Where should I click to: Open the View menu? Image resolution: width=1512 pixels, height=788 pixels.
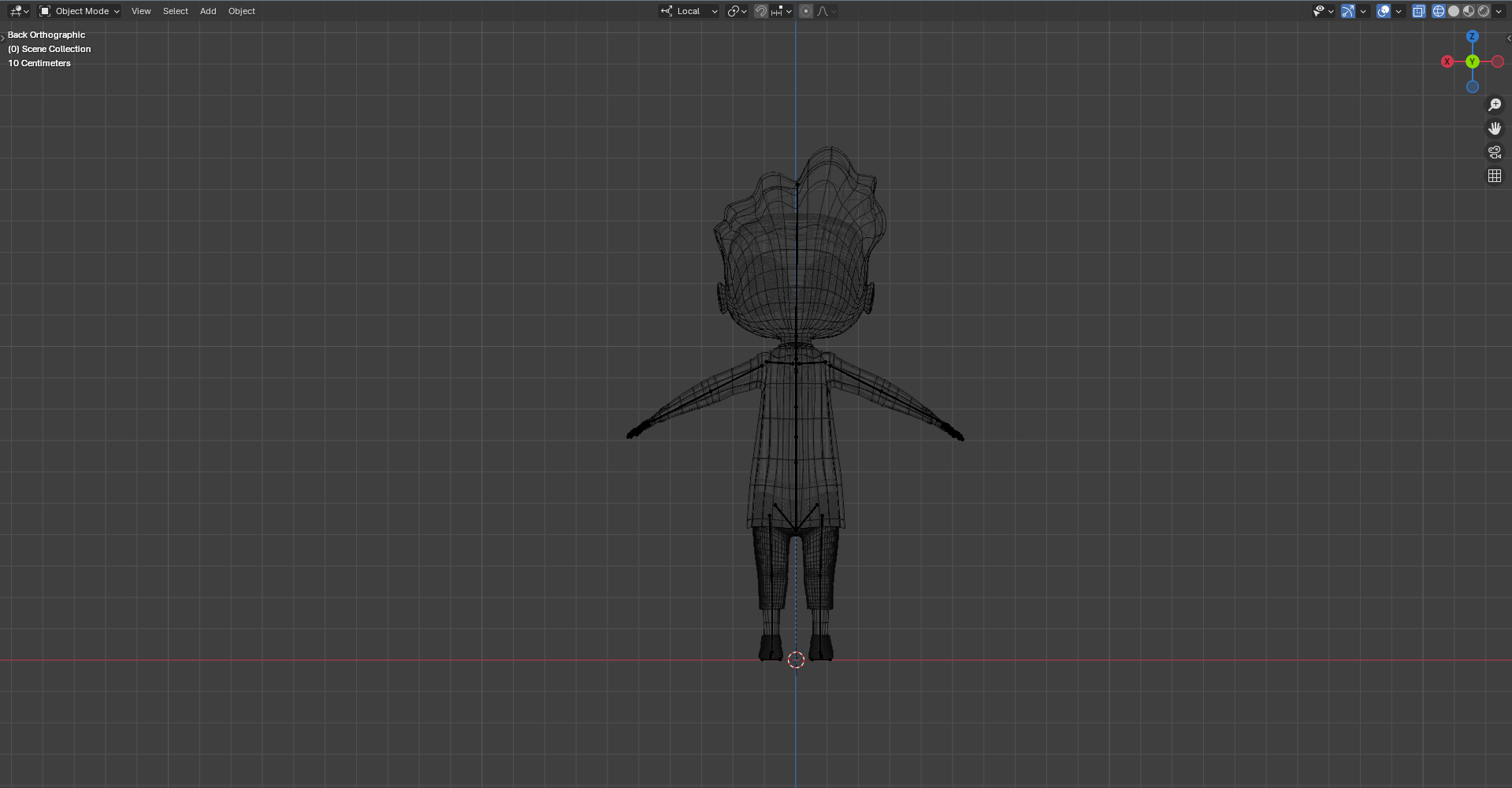(x=141, y=11)
